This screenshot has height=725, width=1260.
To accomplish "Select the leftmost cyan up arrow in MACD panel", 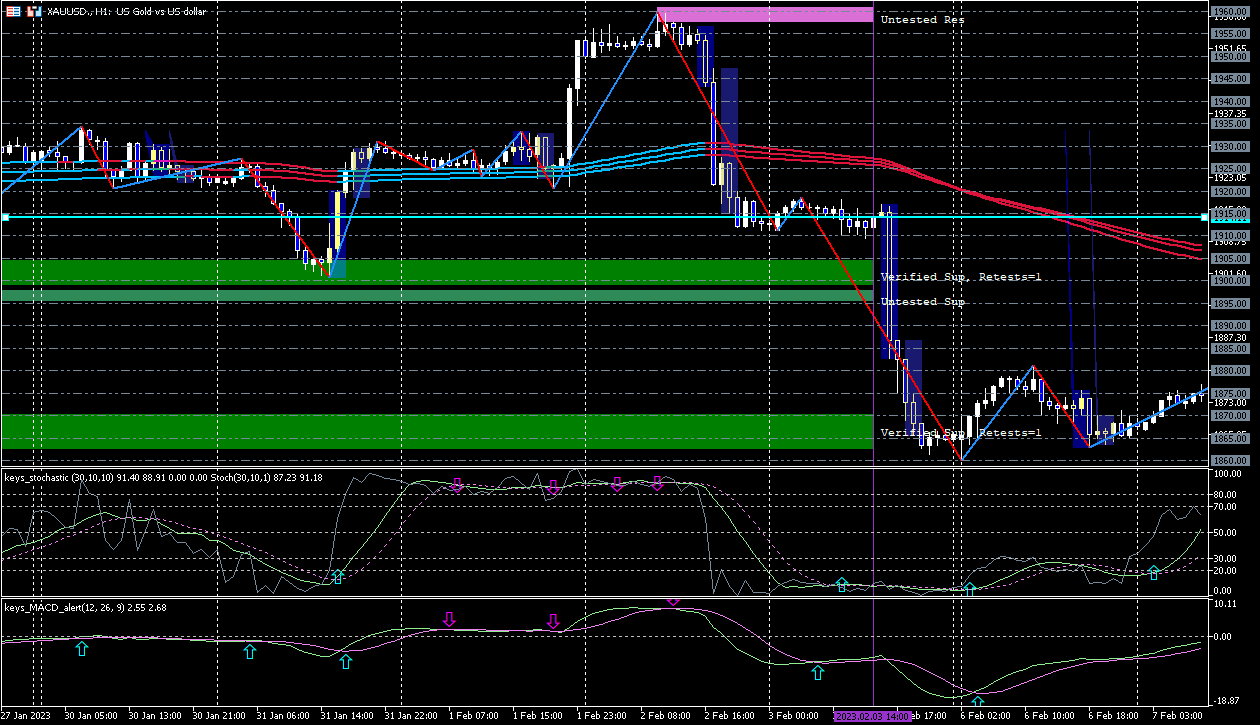I will 82,649.
